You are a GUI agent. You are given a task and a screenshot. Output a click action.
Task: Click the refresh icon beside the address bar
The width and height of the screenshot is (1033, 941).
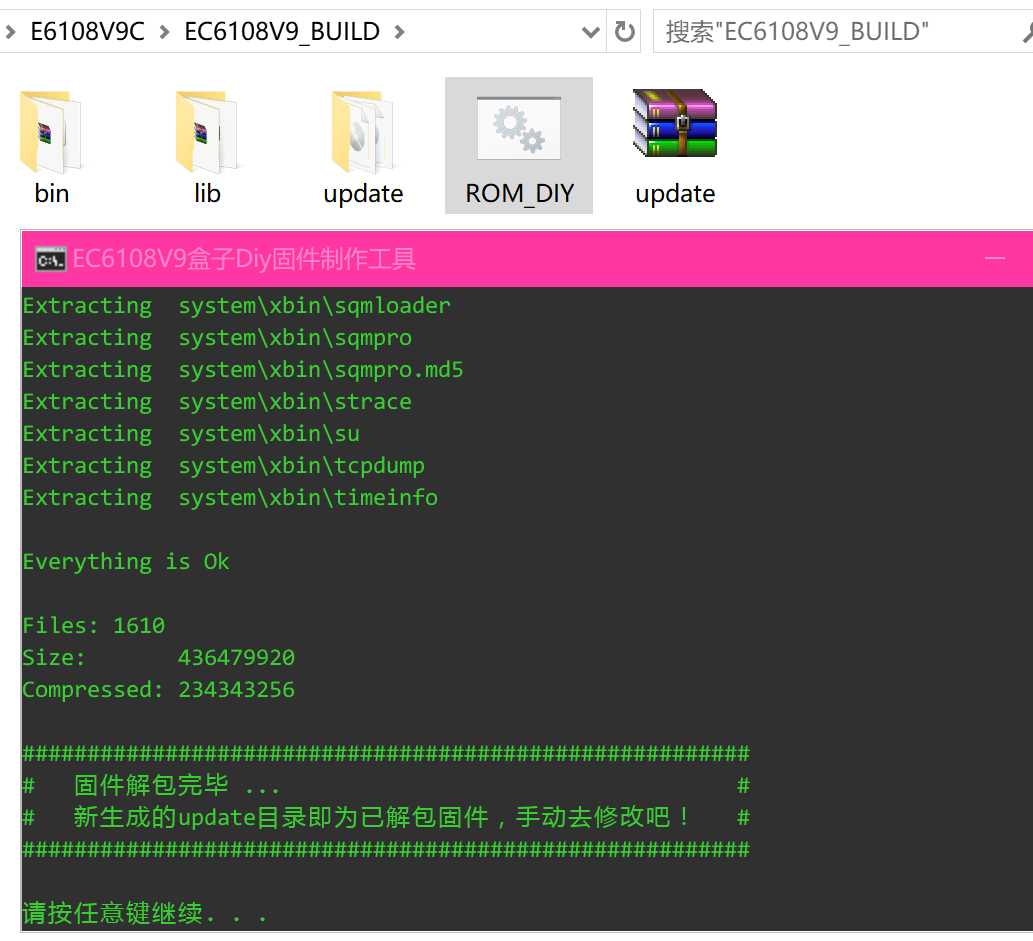625,31
